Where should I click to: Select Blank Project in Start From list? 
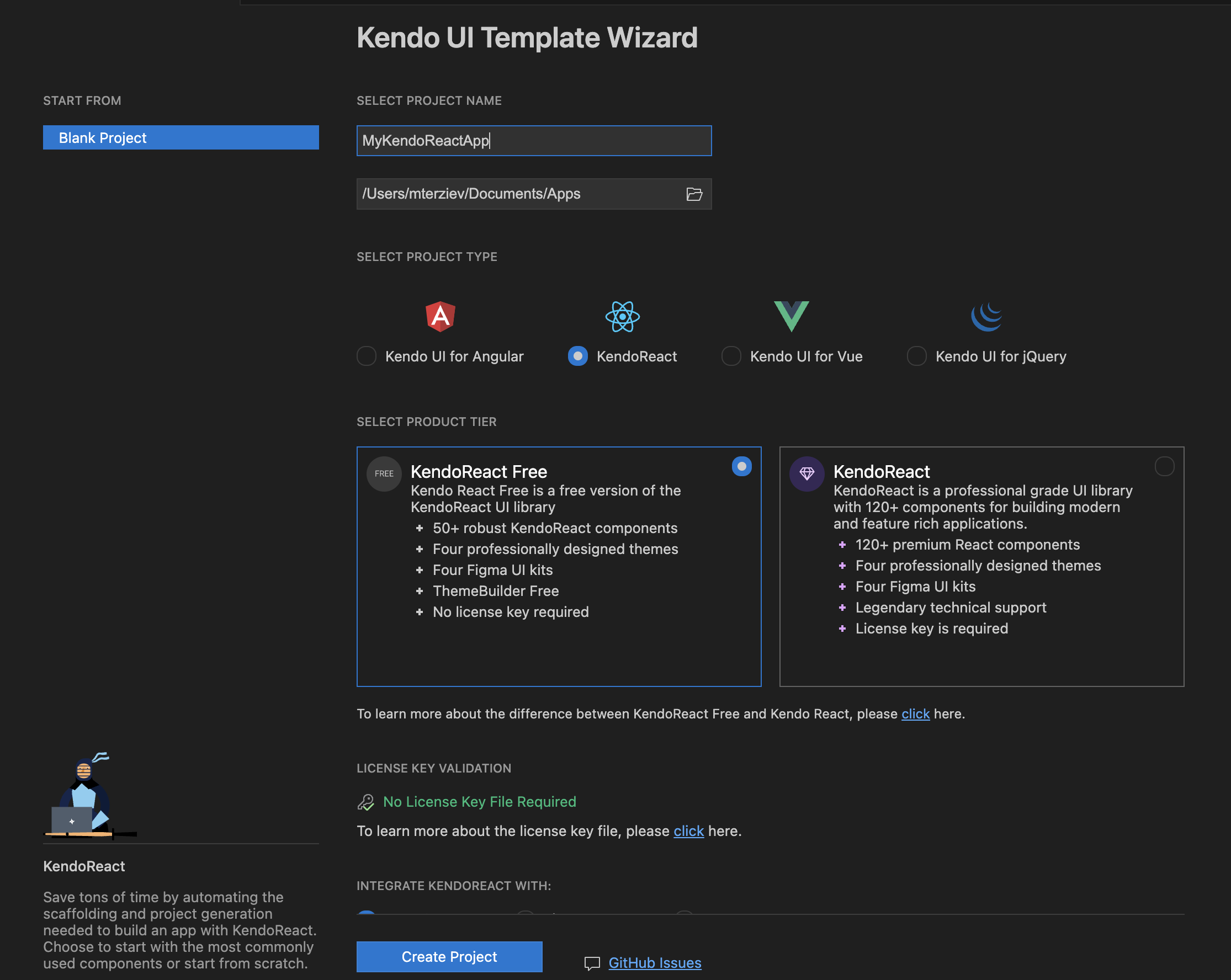tap(181, 137)
